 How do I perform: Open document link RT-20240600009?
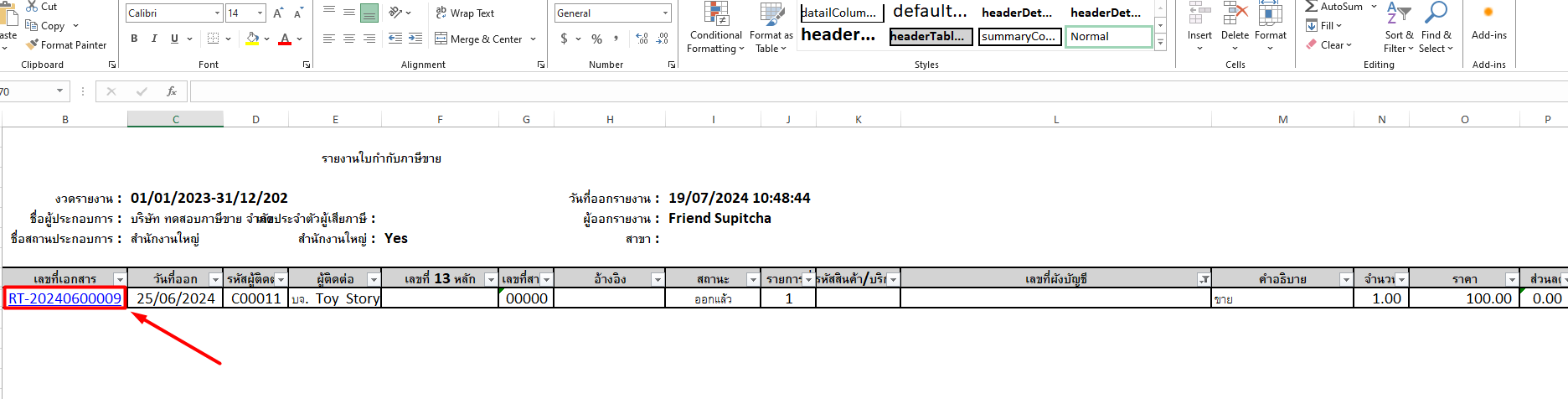(65, 298)
